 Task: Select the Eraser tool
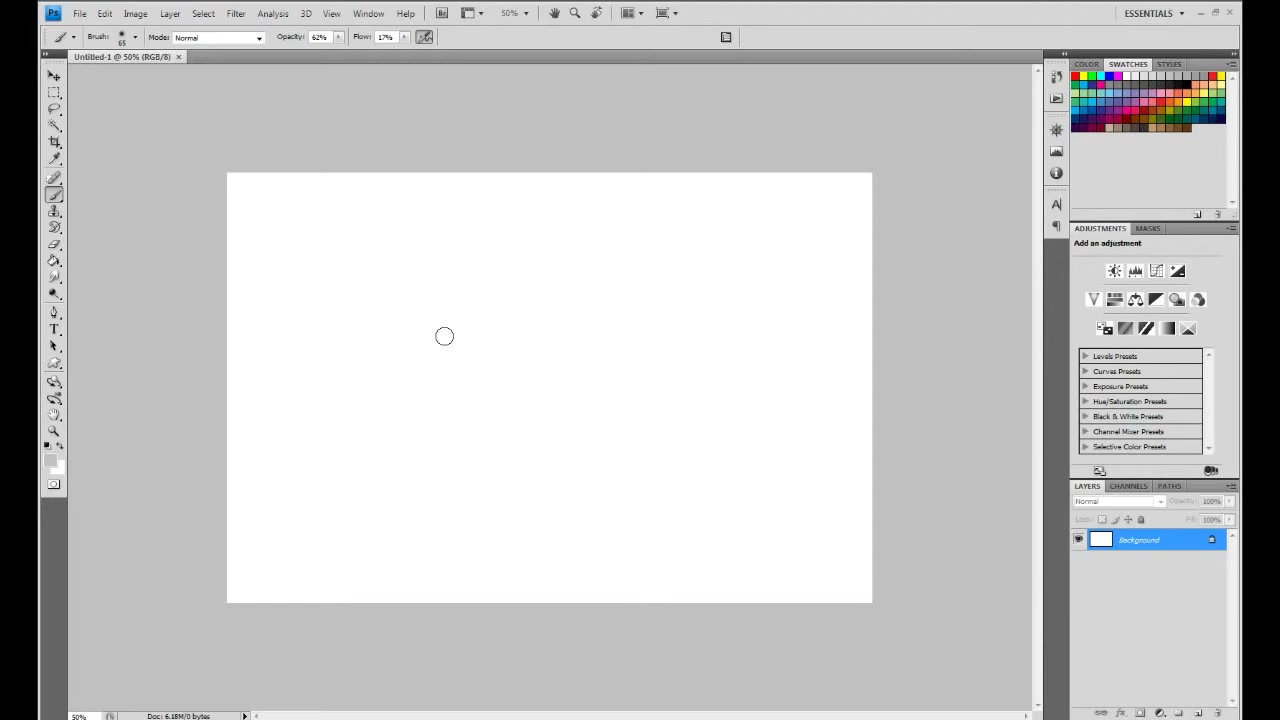[x=54, y=245]
